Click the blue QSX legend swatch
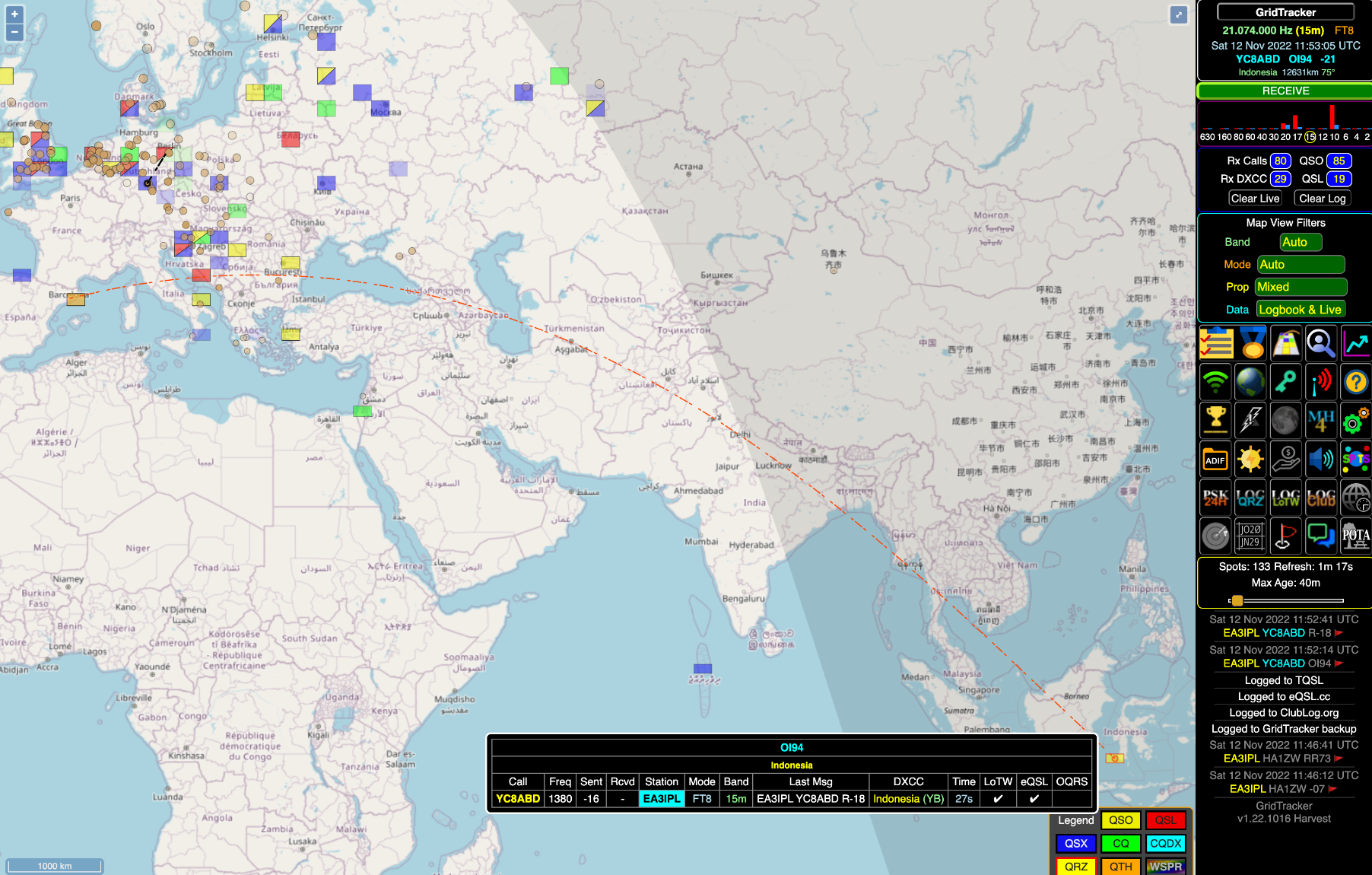Screen dimensions: 1372x875 (1075, 843)
